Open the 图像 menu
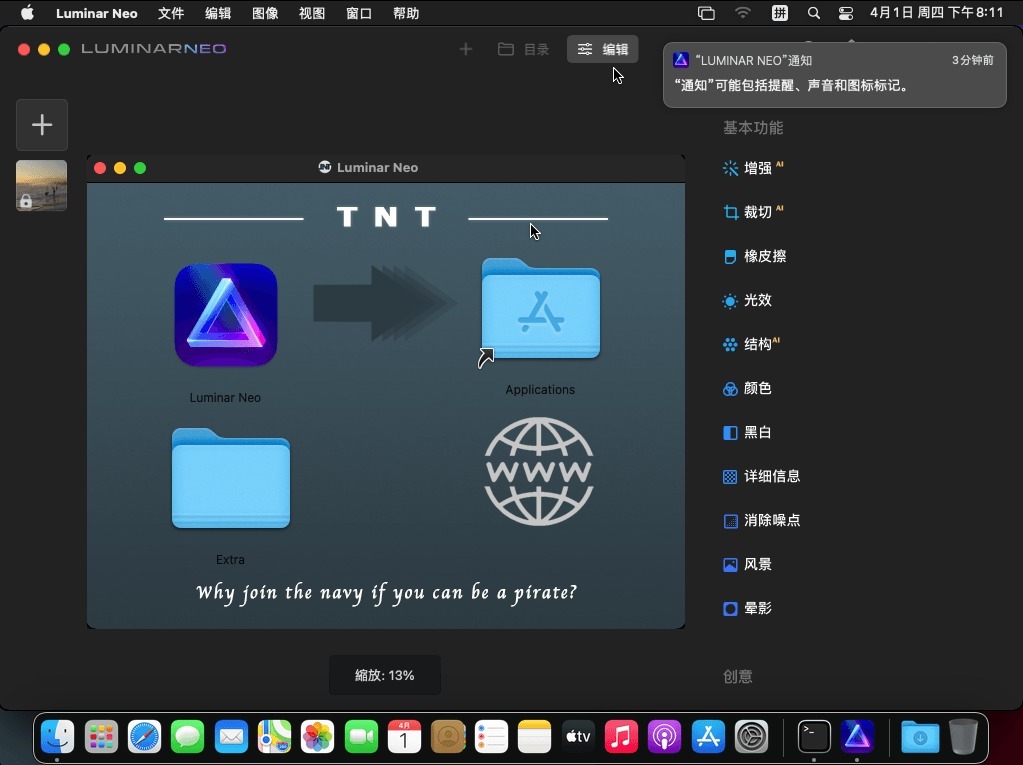This screenshot has width=1023, height=765. click(x=265, y=13)
